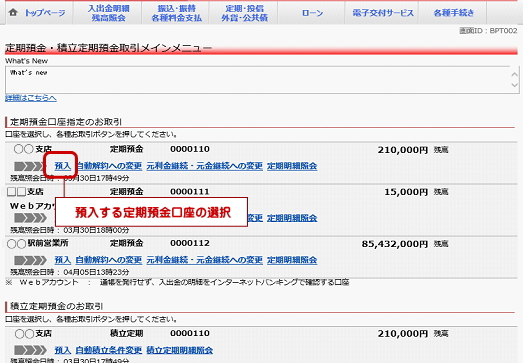Click 預入 in the 積立定期 account row
Image resolution: width=523 pixels, height=363 pixels.
pyautogui.click(x=63, y=350)
